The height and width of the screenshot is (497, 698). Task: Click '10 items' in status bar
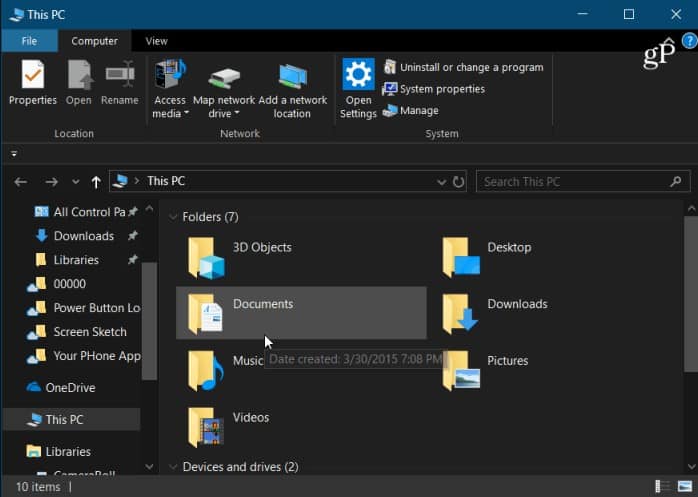pyautogui.click(x=38, y=487)
